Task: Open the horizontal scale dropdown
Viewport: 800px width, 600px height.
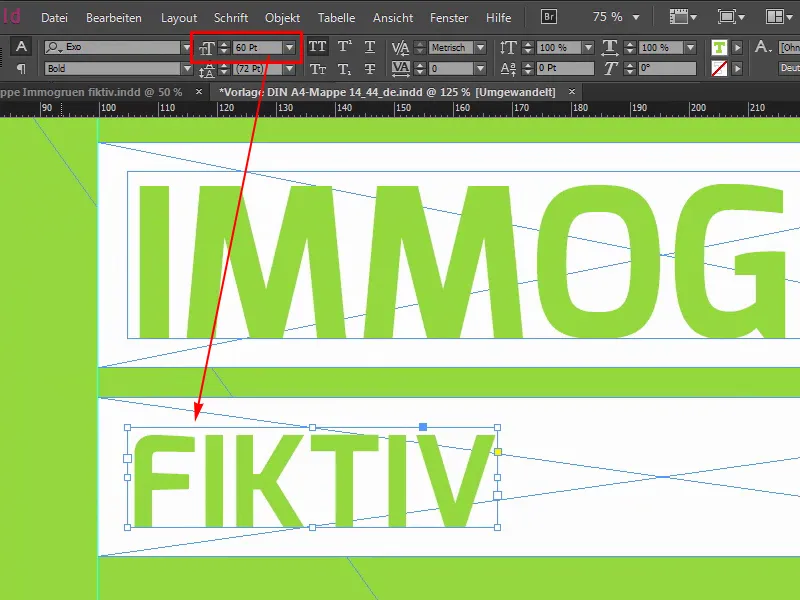Action: (690, 47)
